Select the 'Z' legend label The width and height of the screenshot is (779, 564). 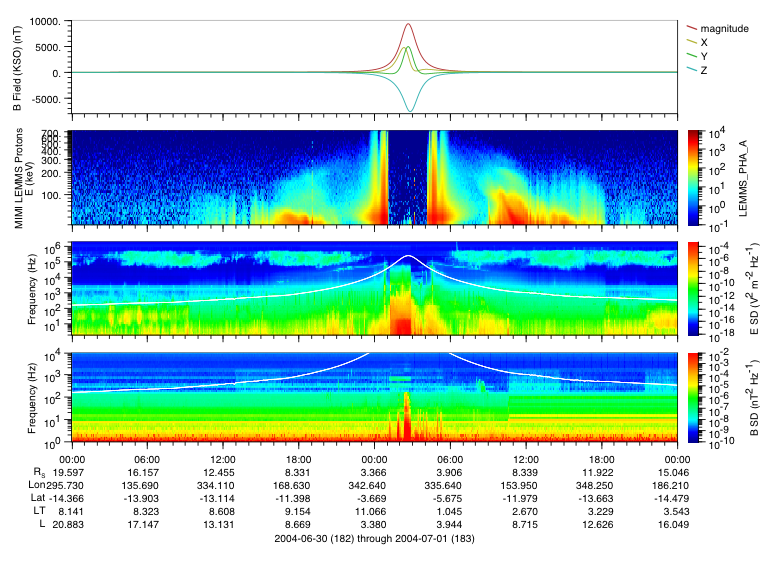tap(703, 70)
